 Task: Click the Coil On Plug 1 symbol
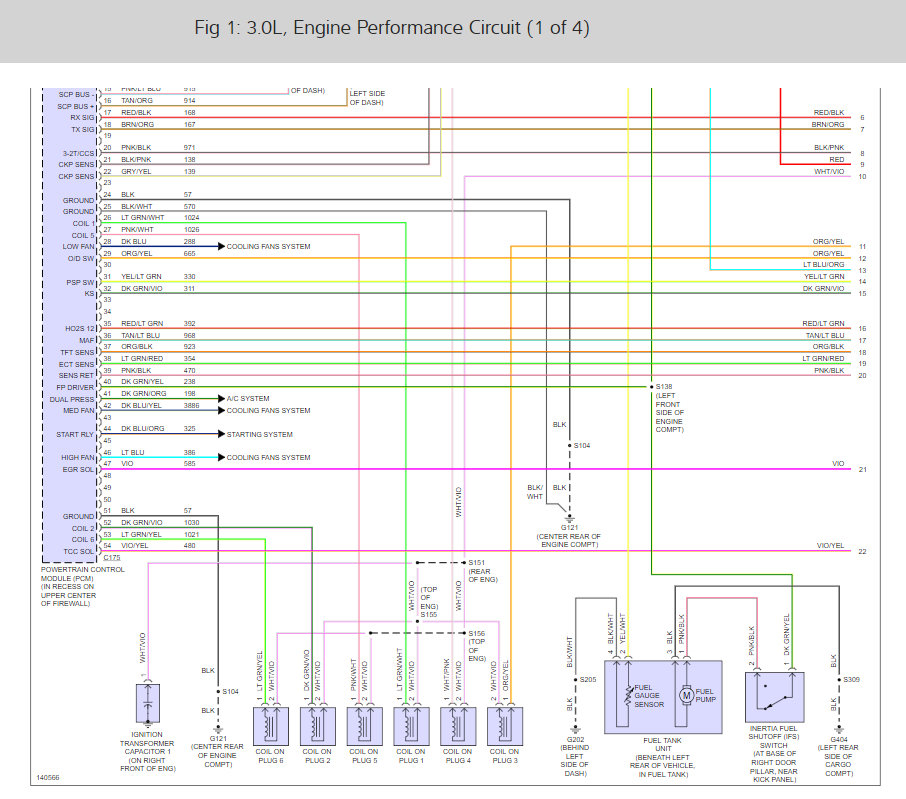point(411,726)
